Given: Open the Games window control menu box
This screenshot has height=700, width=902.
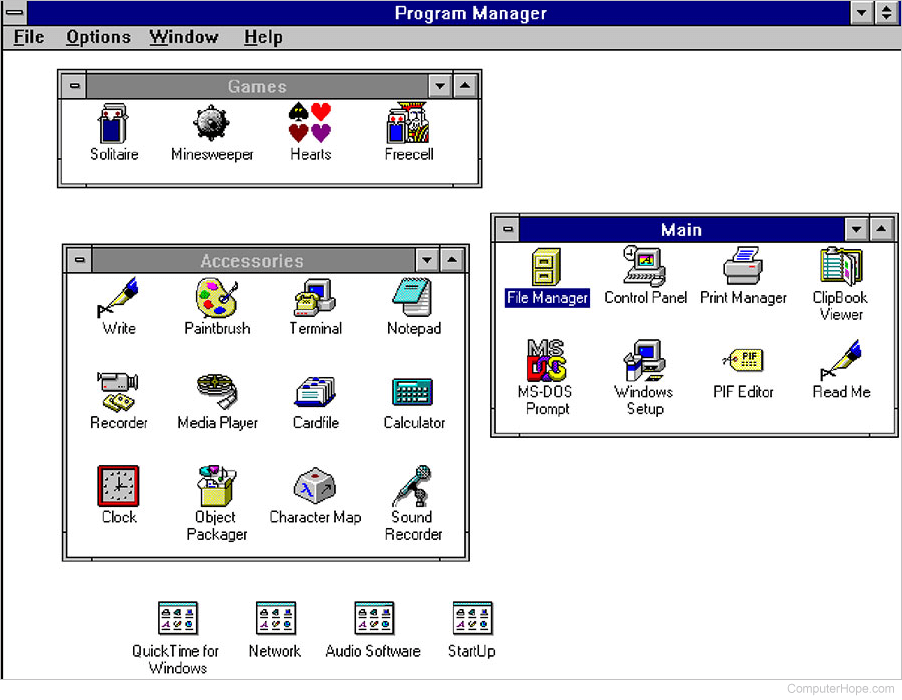Looking at the screenshot, I should pos(74,86).
